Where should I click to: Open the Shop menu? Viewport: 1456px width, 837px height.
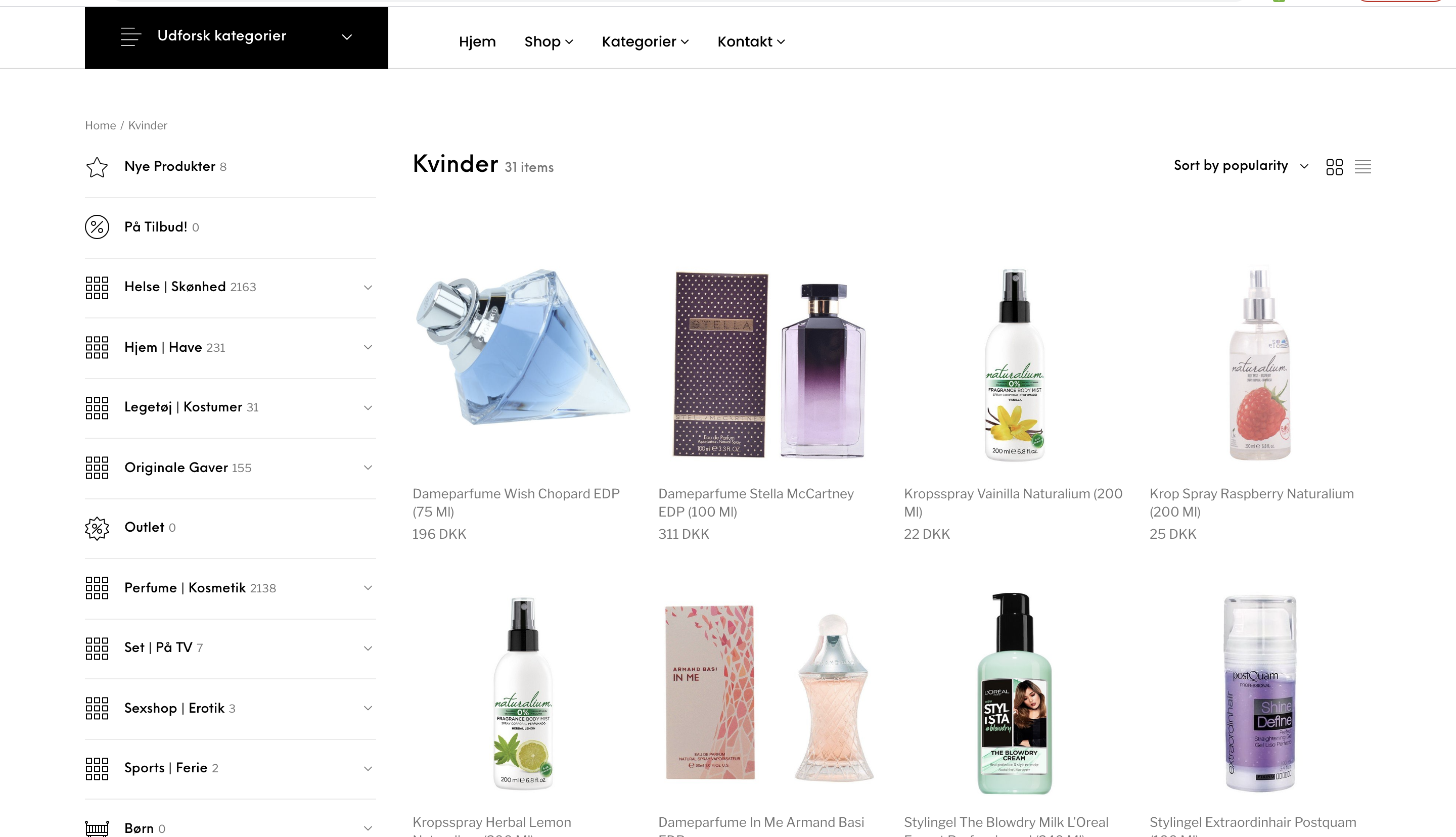tap(549, 41)
